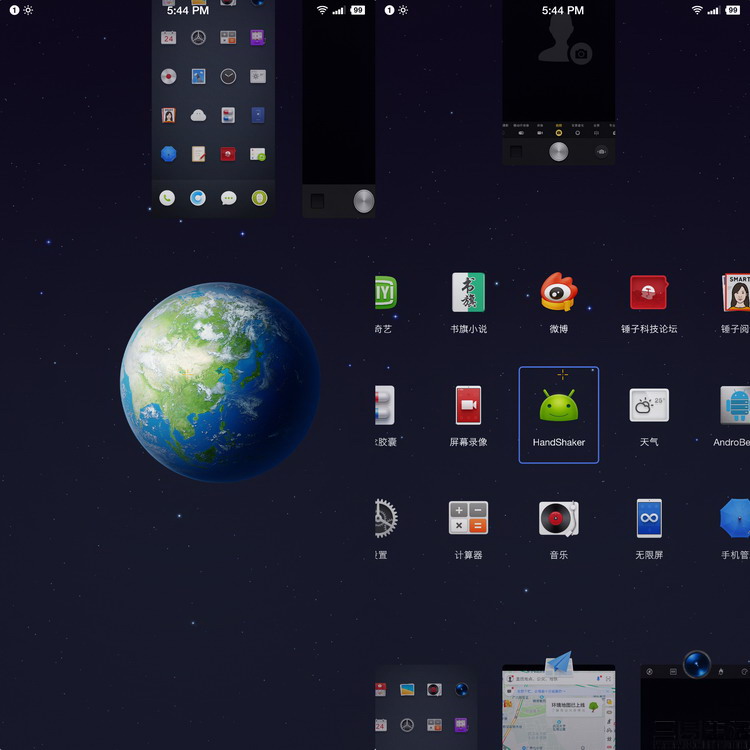Open the home screen grid thumbnail
The width and height of the screenshot is (750, 750).
pos(213,100)
